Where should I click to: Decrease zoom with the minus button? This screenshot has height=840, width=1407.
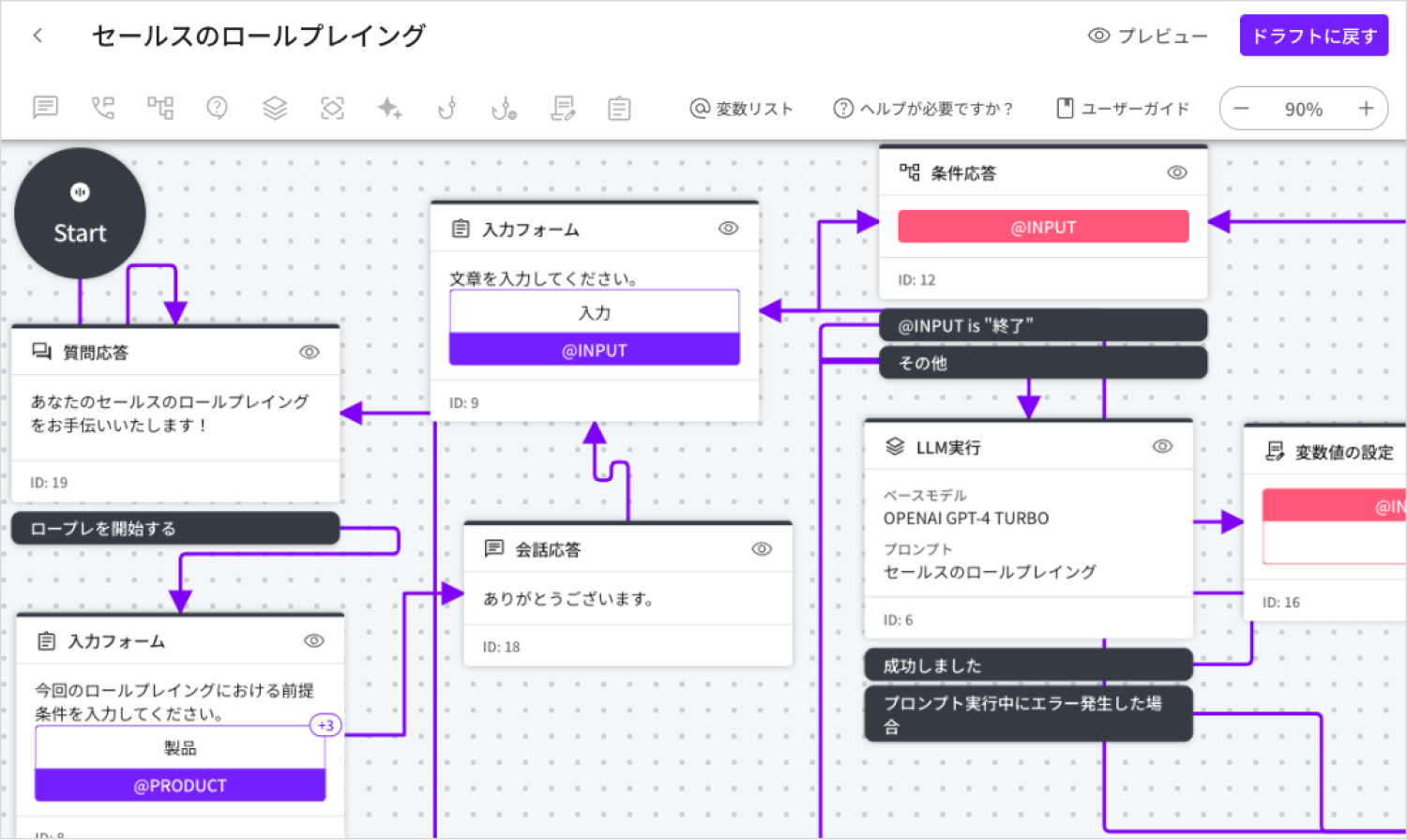[x=1241, y=109]
